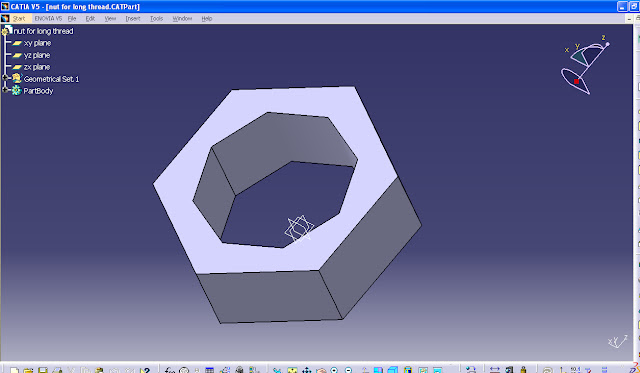
Task: Click the What's This help arrow icon
Action: pos(145,370)
